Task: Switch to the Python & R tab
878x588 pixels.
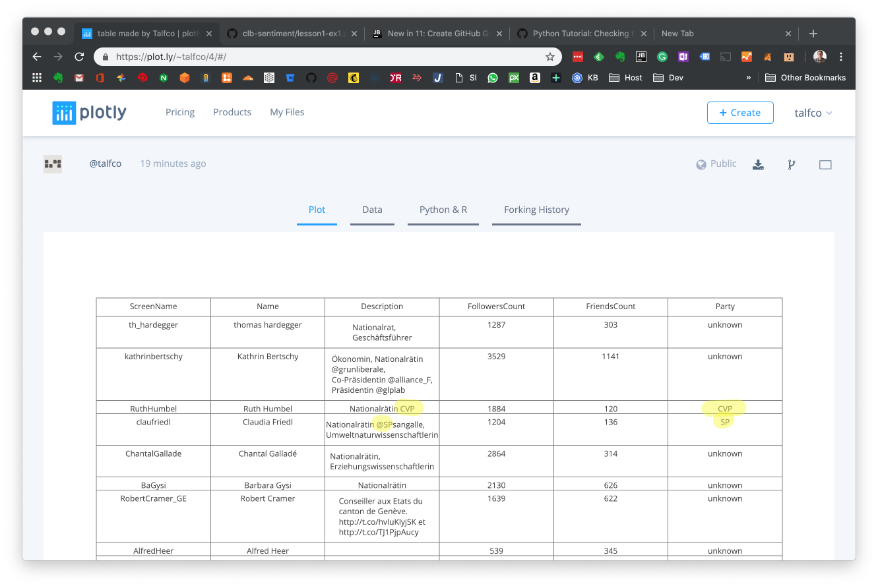Action: pyautogui.click(x=443, y=210)
